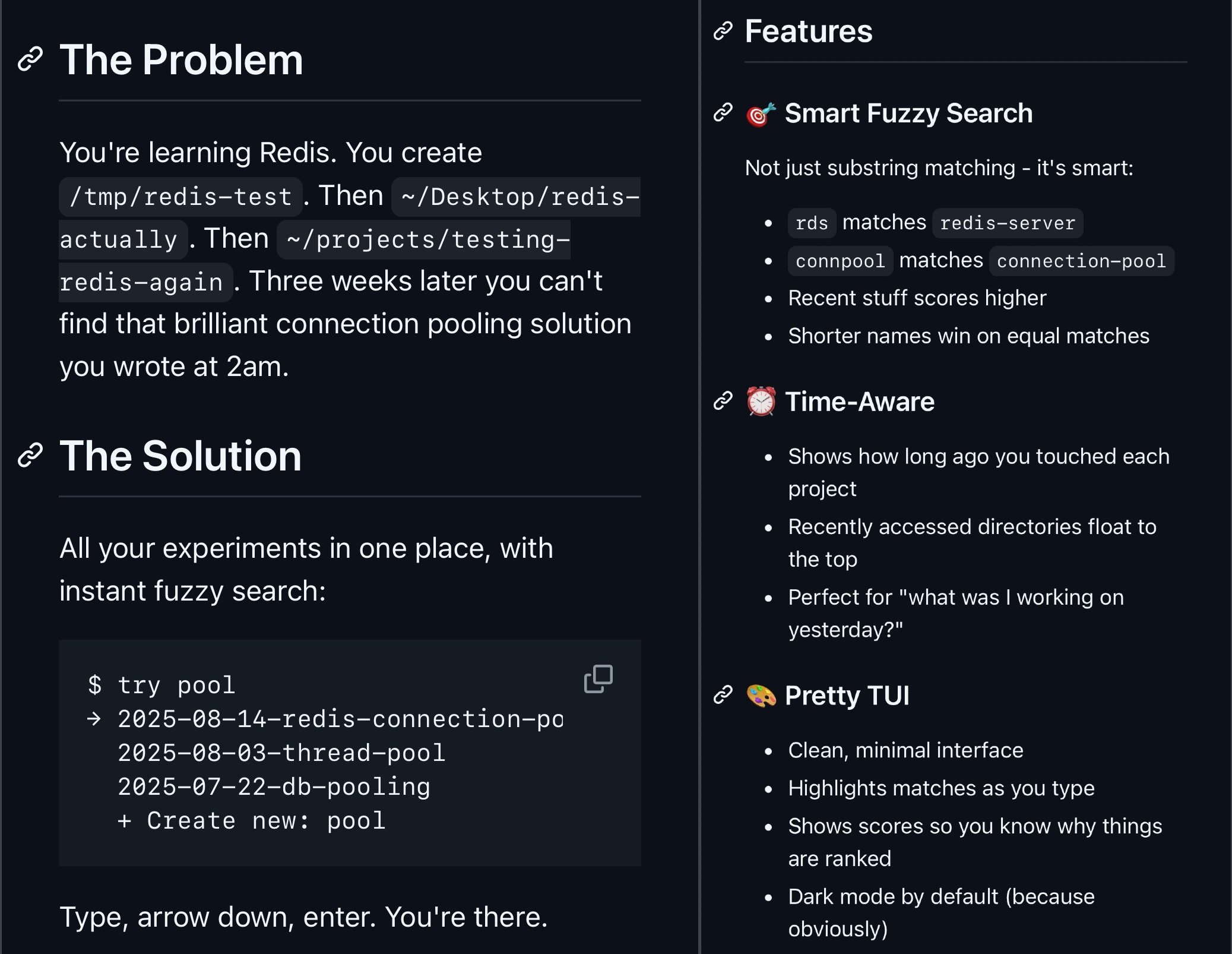The image size is (1232, 954).
Task: Click the anchor icon next to Time-Aware
Action: click(x=723, y=402)
